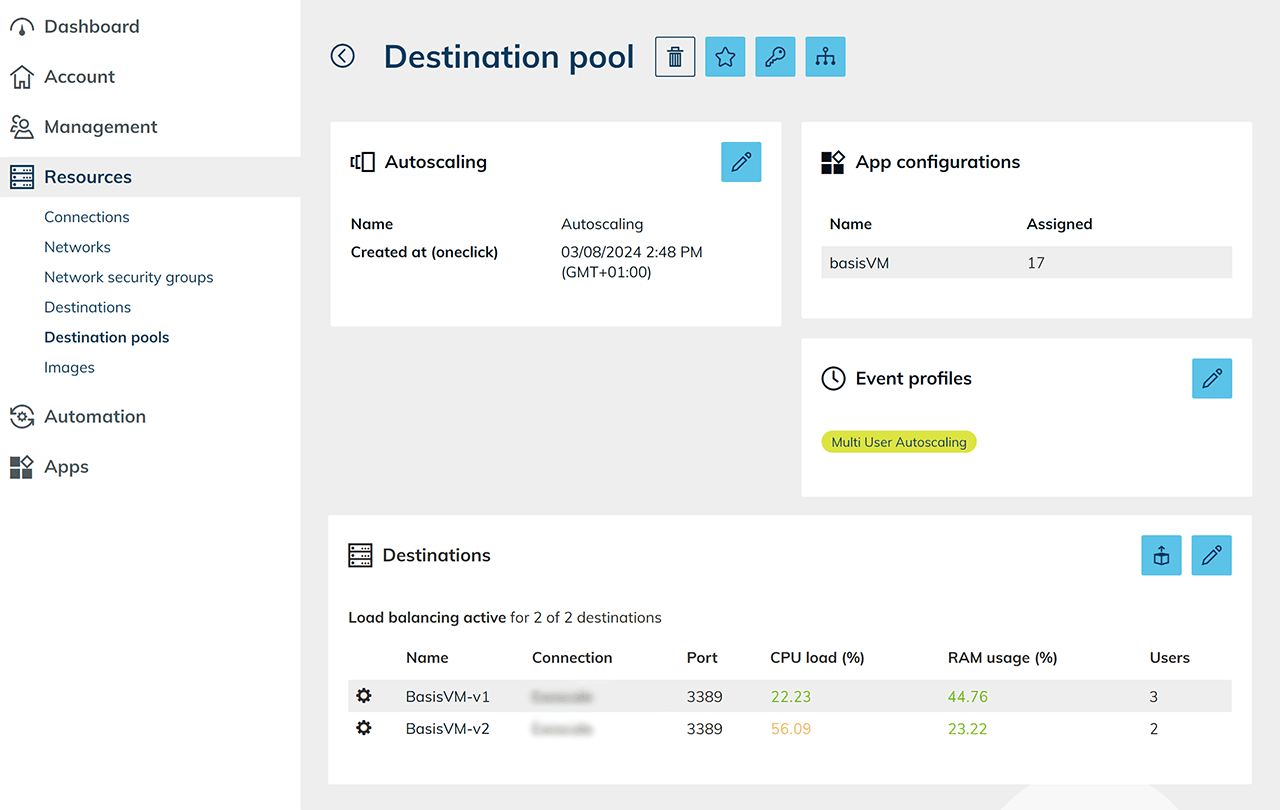This screenshot has width=1280, height=810.
Task: Navigate to Images in sidebar
Action: click(69, 367)
